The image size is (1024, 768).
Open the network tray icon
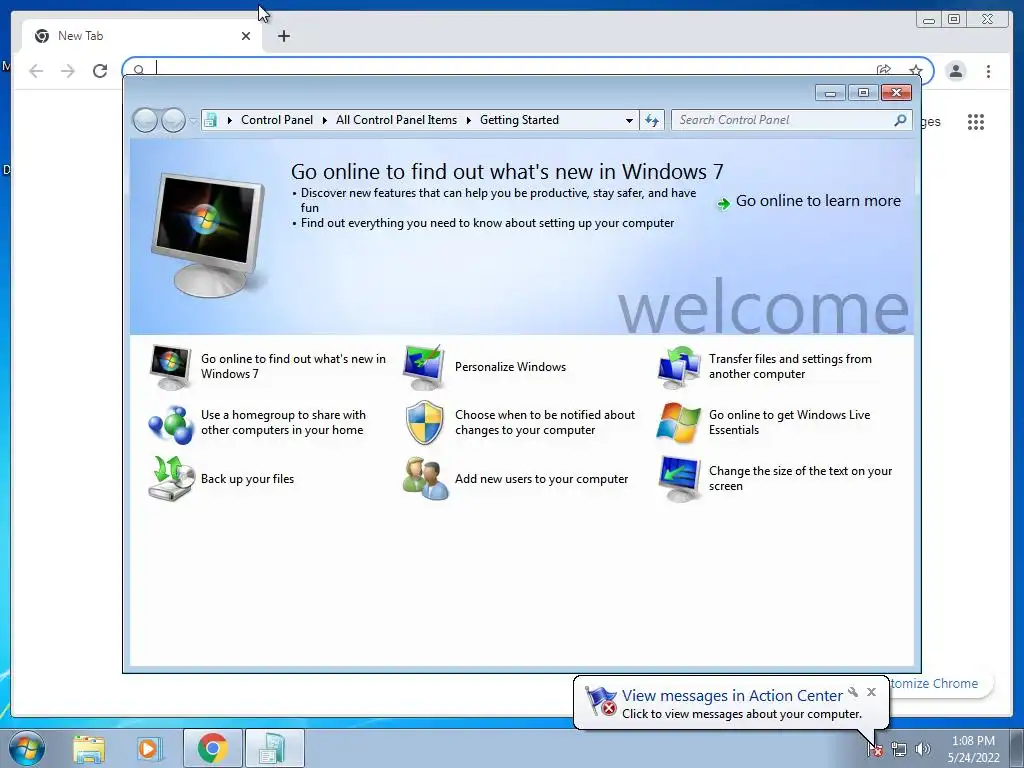[x=899, y=749]
